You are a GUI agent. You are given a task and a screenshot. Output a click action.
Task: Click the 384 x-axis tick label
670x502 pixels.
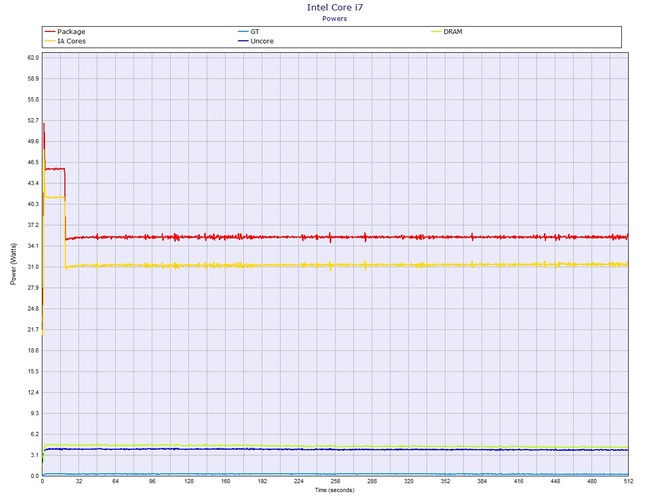(482, 481)
